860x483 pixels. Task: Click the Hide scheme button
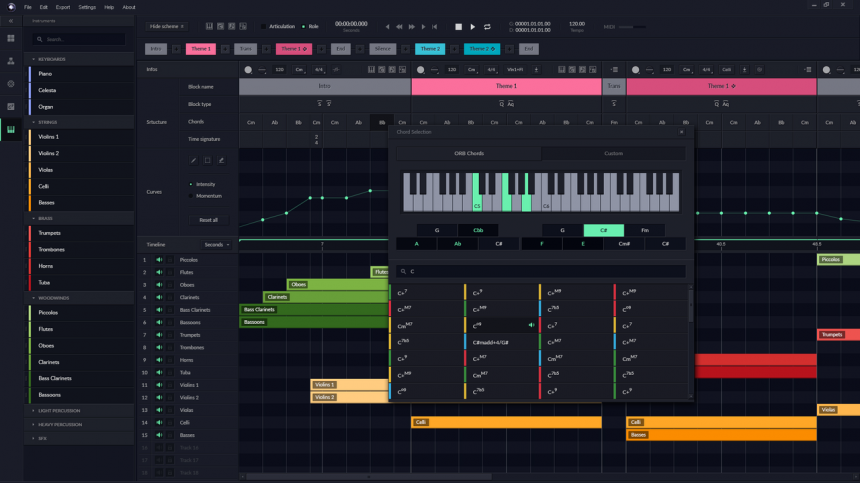point(167,26)
